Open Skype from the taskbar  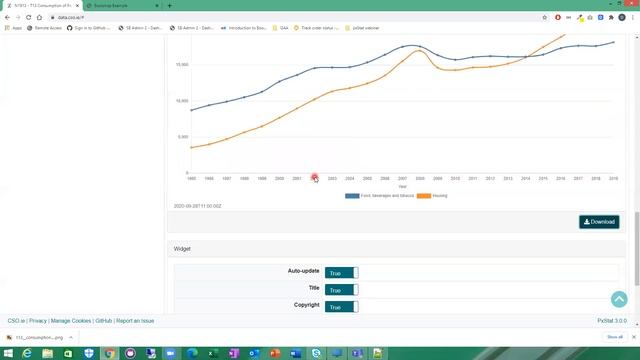pyautogui.click(x=316, y=353)
